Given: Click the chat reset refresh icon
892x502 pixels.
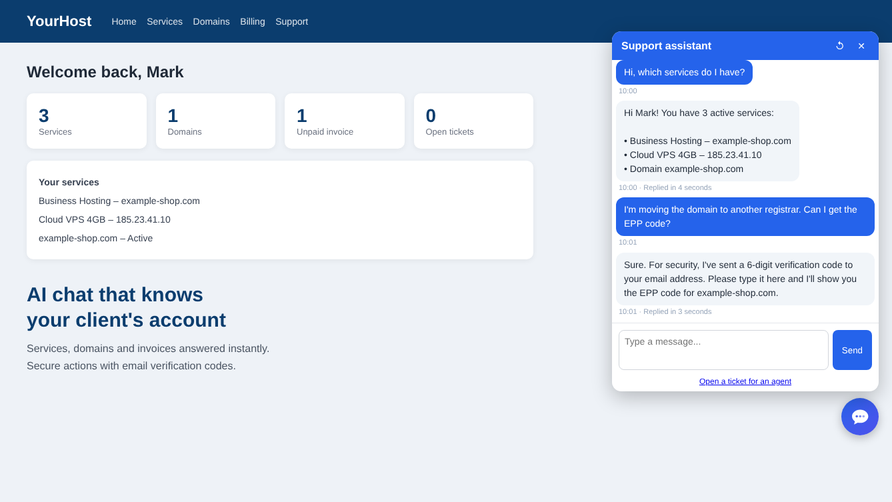Looking at the screenshot, I should (840, 46).
